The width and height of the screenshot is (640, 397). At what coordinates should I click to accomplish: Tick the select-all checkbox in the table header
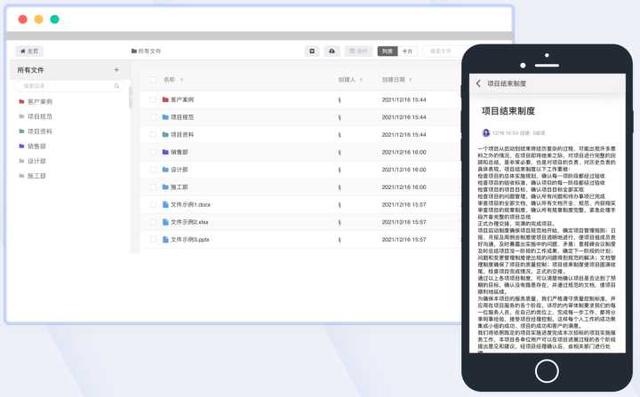click(x=153, y=80)
